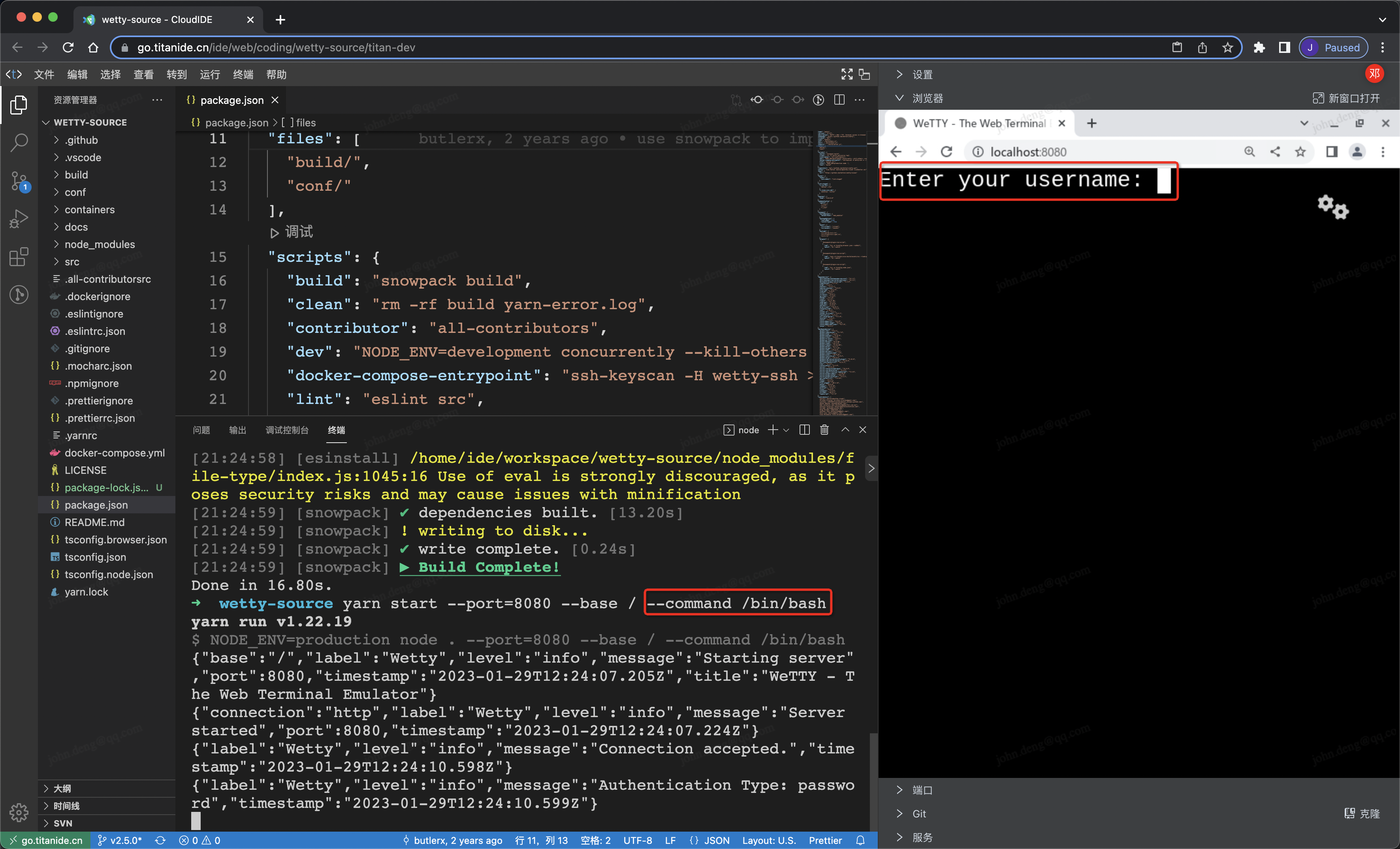Open the Search panel in activity bar

point(19,142)
